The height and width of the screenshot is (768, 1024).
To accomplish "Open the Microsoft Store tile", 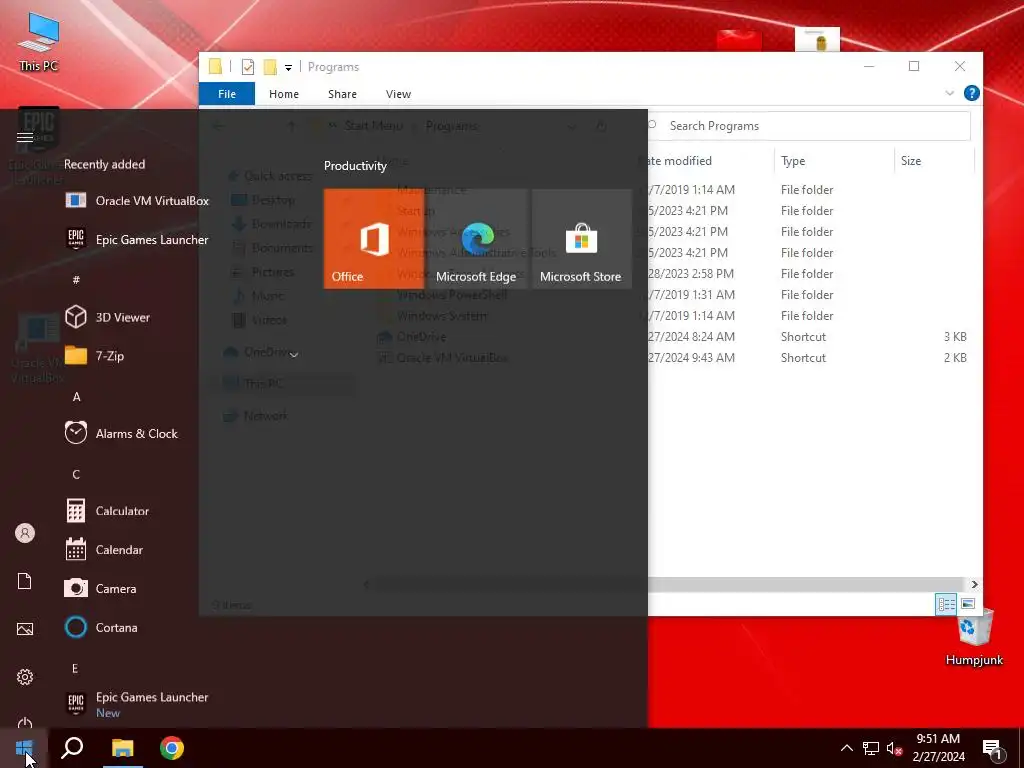I will (x=581, y=238).
